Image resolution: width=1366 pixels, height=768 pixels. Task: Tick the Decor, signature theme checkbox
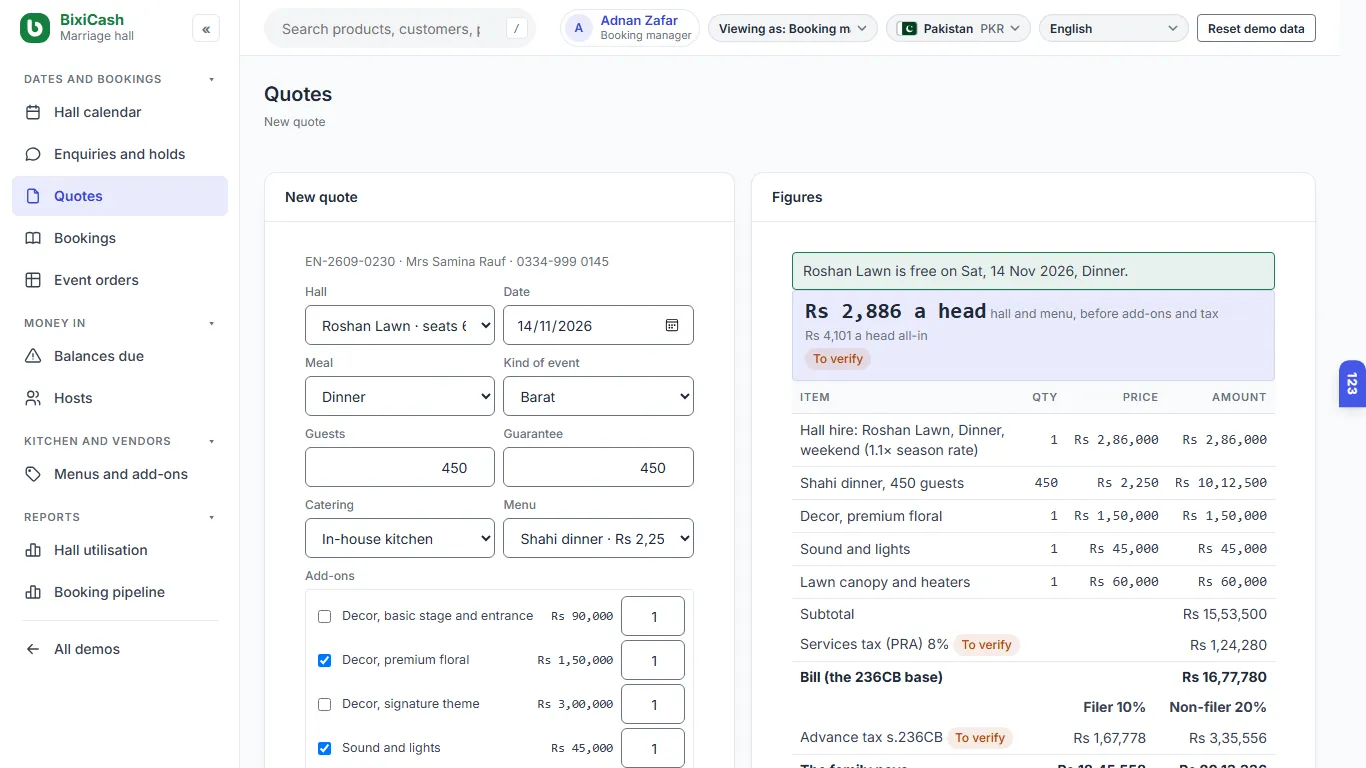(x=324, y=704)
